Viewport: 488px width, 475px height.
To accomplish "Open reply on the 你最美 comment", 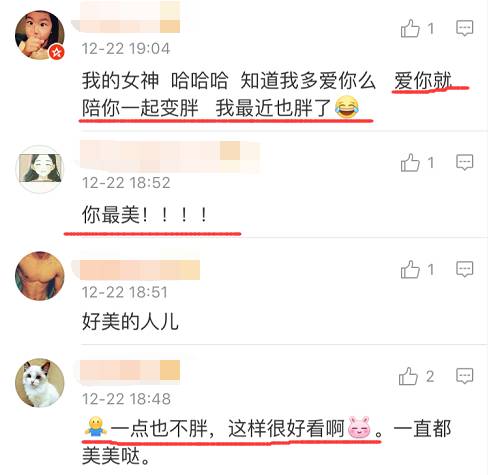I will pyautogui.click(x=465, y=163).
